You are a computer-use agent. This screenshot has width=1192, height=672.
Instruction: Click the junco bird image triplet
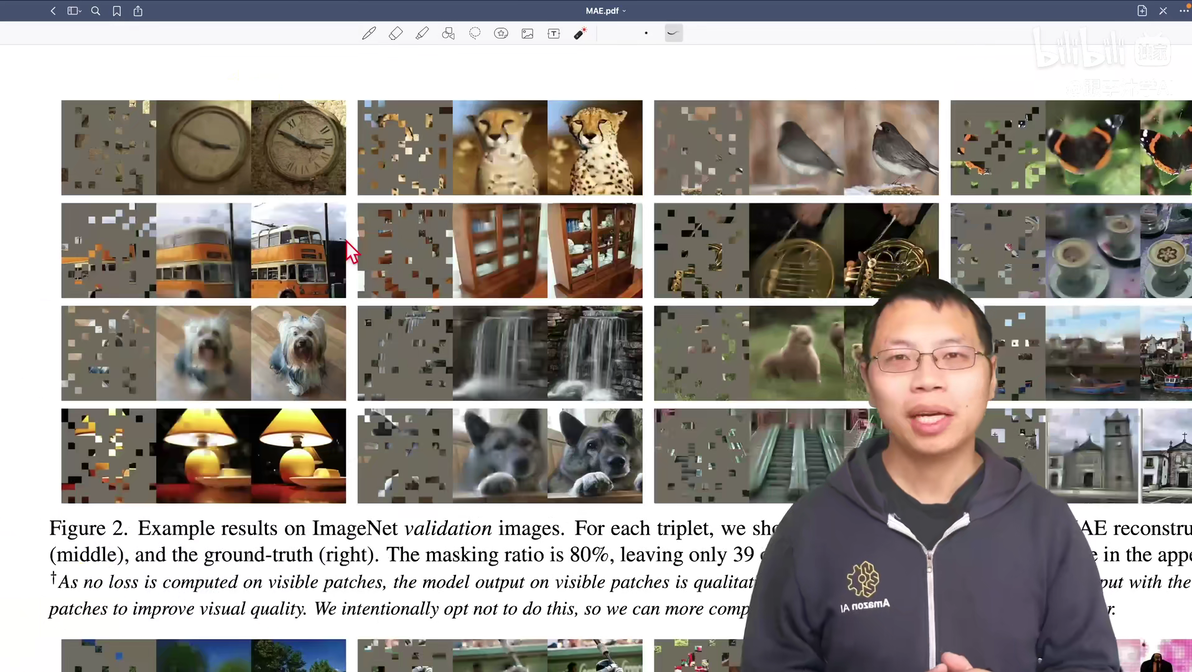coord(797,147)
